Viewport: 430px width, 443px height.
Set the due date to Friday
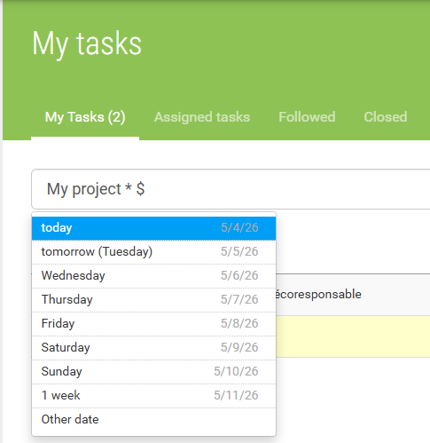[154, 324]
